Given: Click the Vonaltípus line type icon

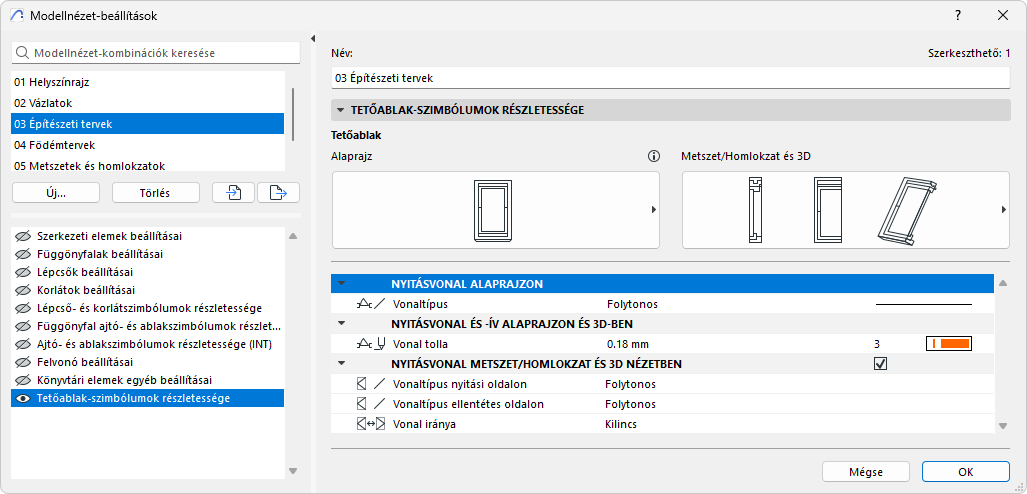Looking at the screenshot, I should tap(370, 303).
